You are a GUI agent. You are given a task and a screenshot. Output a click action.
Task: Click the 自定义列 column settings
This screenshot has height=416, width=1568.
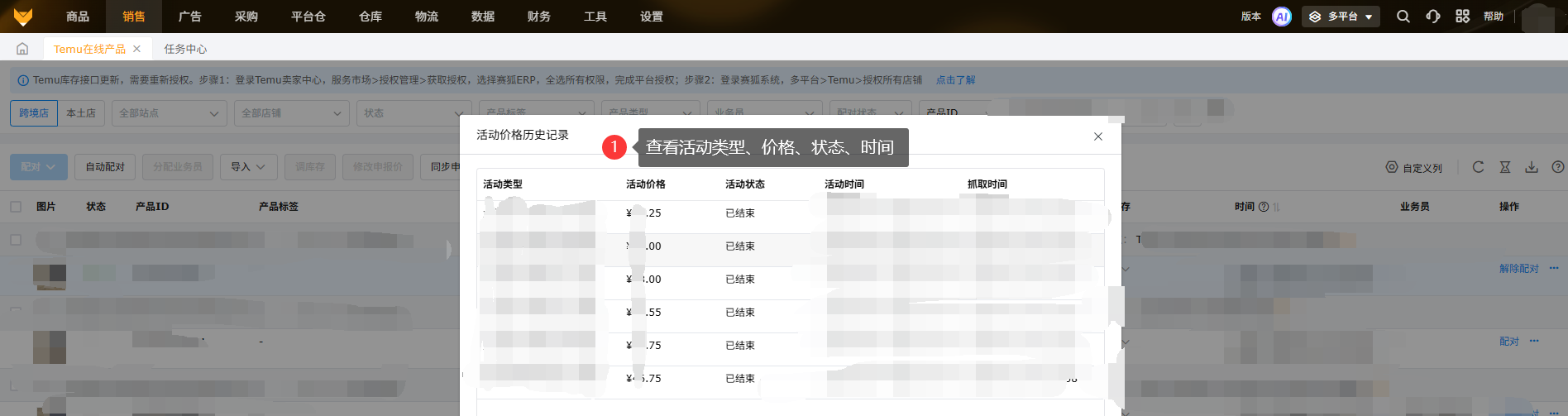(1414, 168)
